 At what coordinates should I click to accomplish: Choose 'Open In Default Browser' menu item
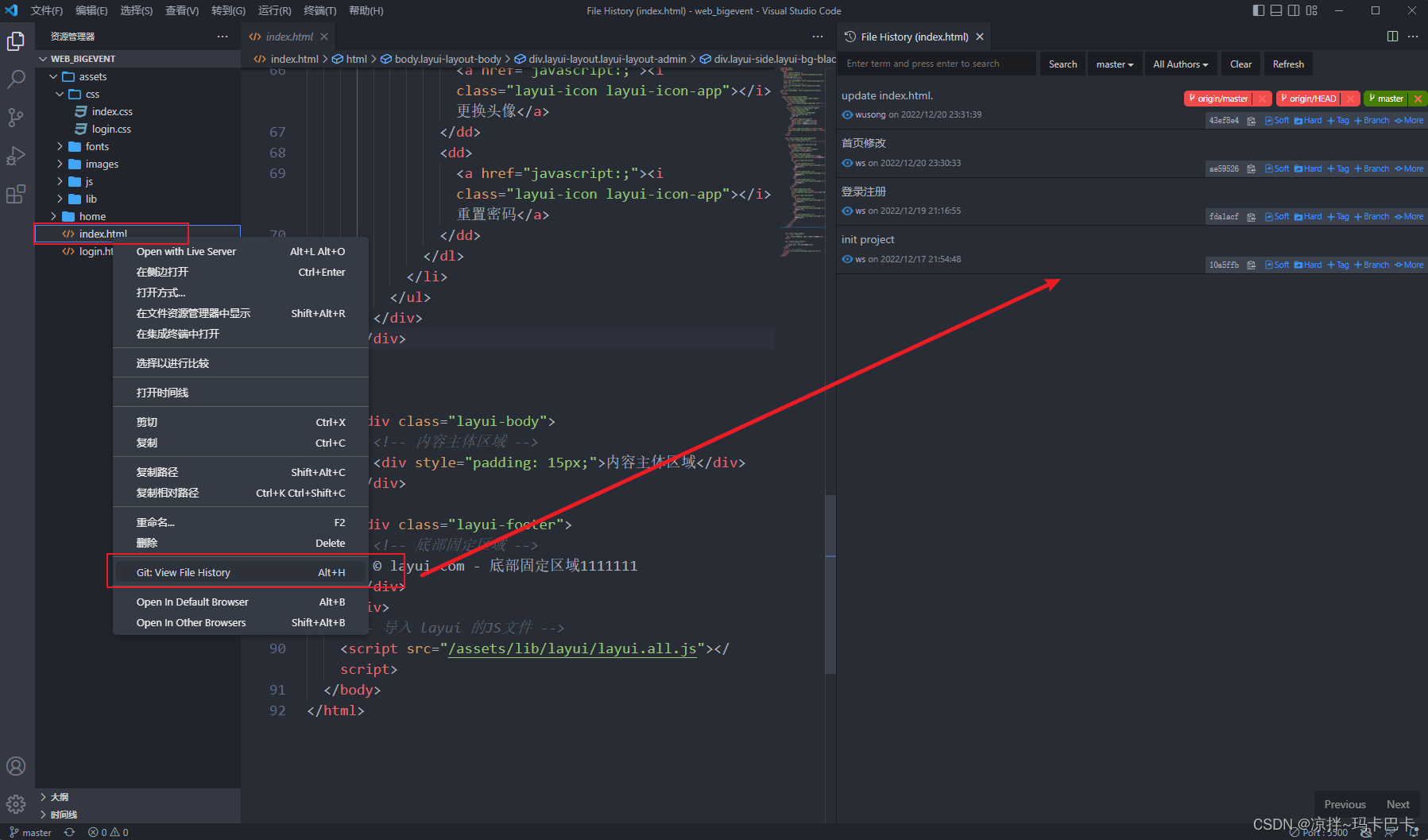pos(241,602)
